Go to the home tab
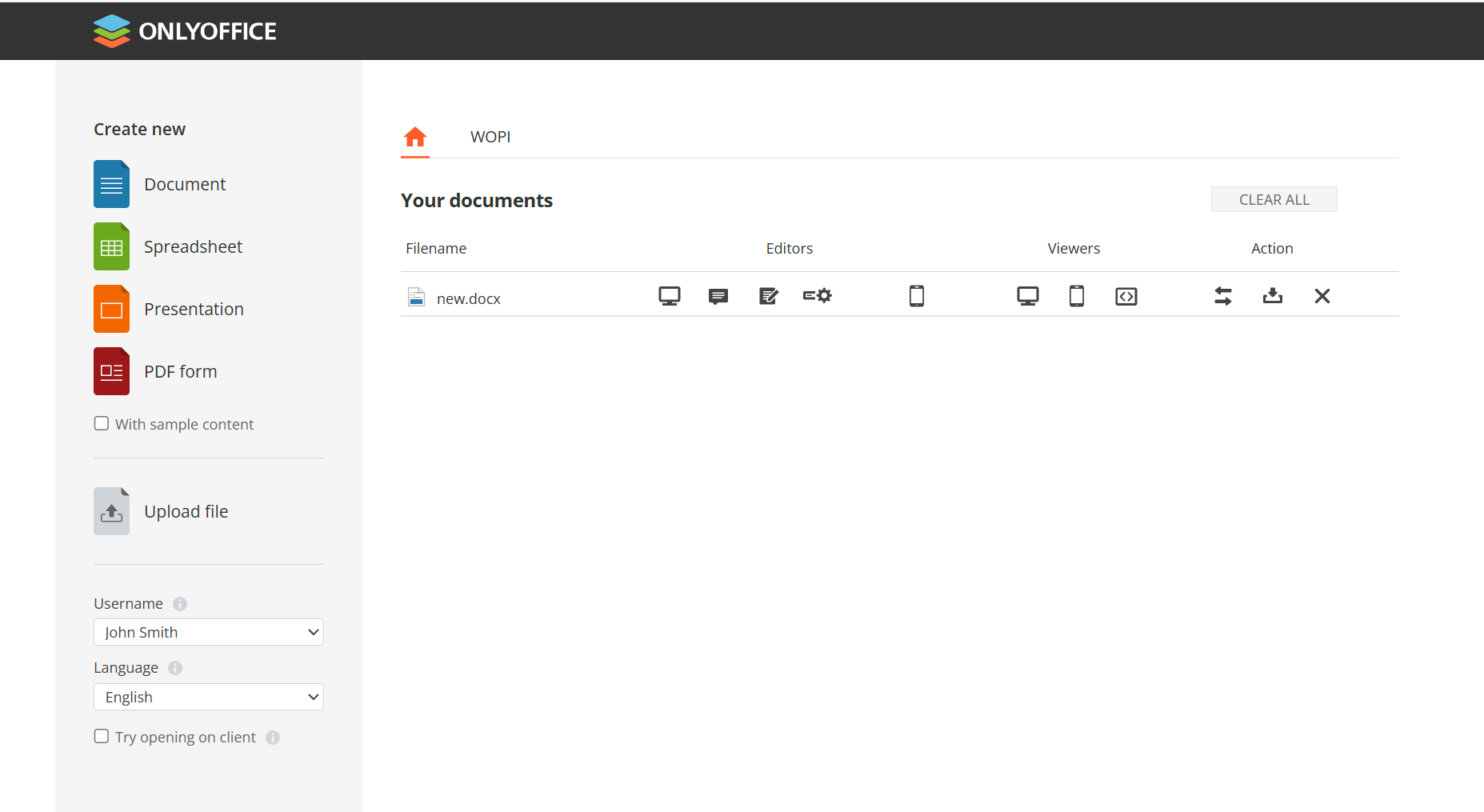 (x=415, y=137)
